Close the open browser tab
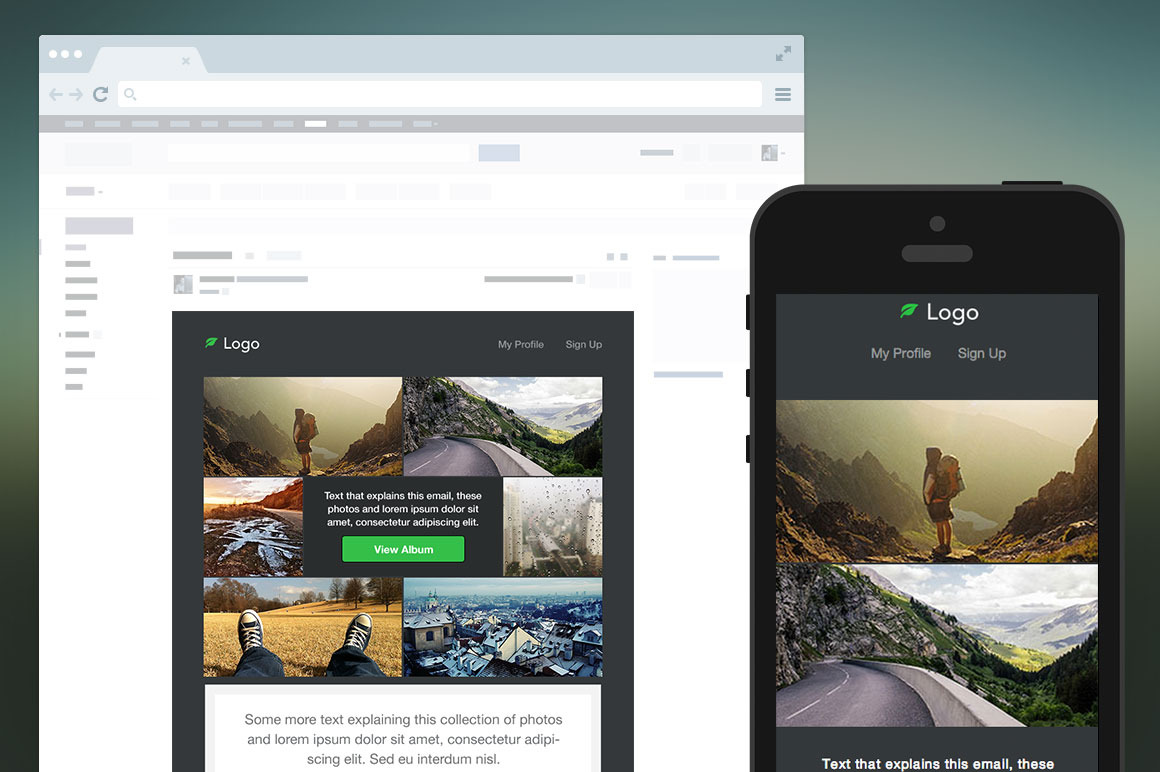The height and width of the screenshot is (772, 1160). coord(186,61)
